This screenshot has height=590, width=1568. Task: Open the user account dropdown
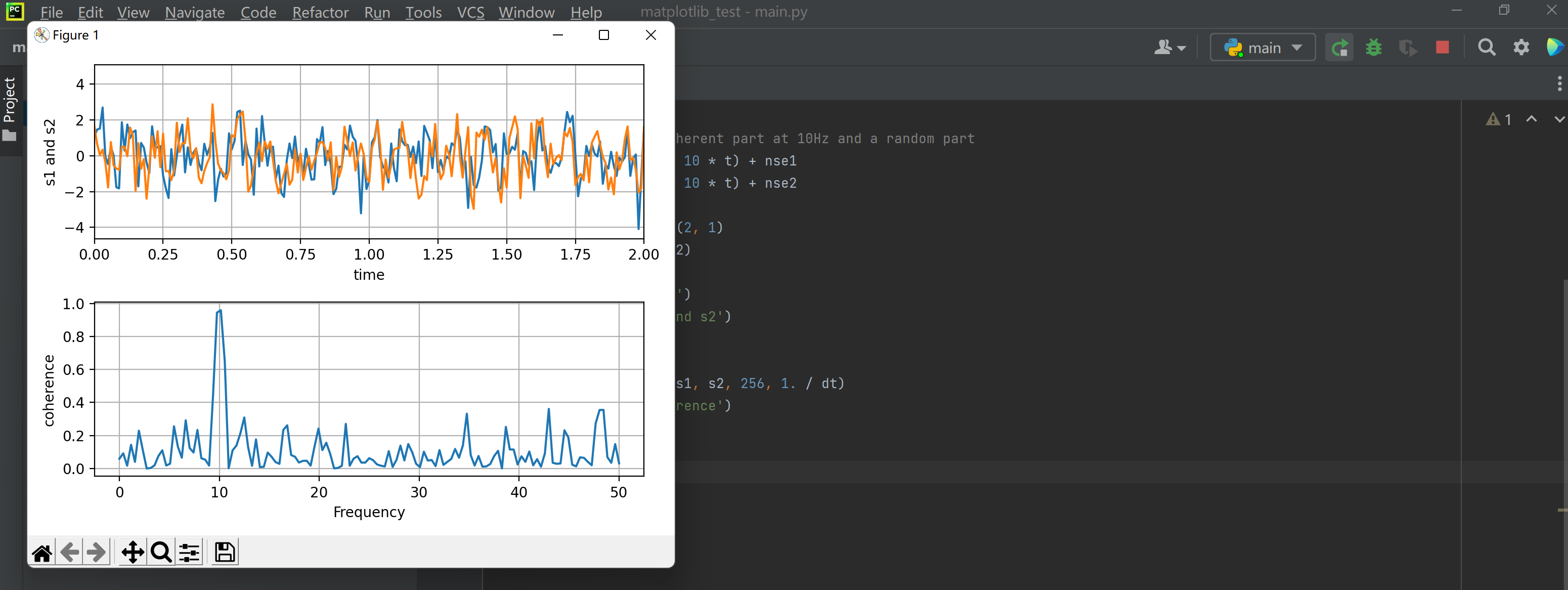point(1169,48)
